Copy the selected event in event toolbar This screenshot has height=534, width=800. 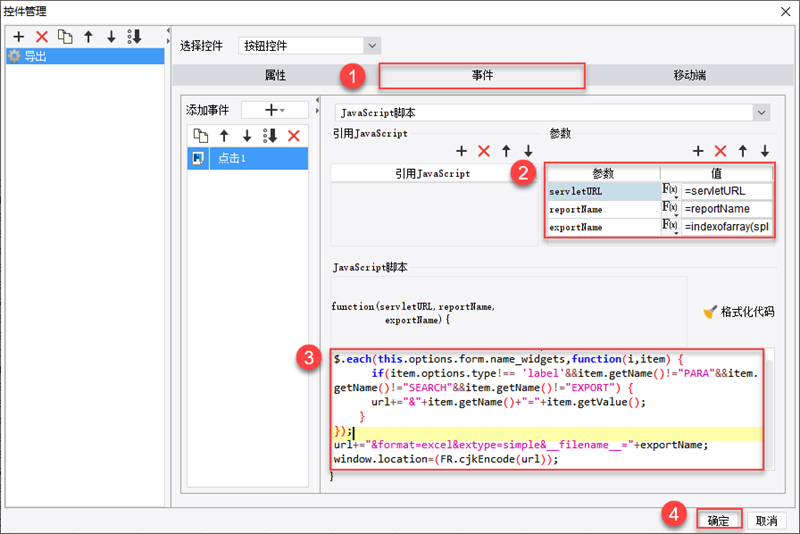click(201, 136)
